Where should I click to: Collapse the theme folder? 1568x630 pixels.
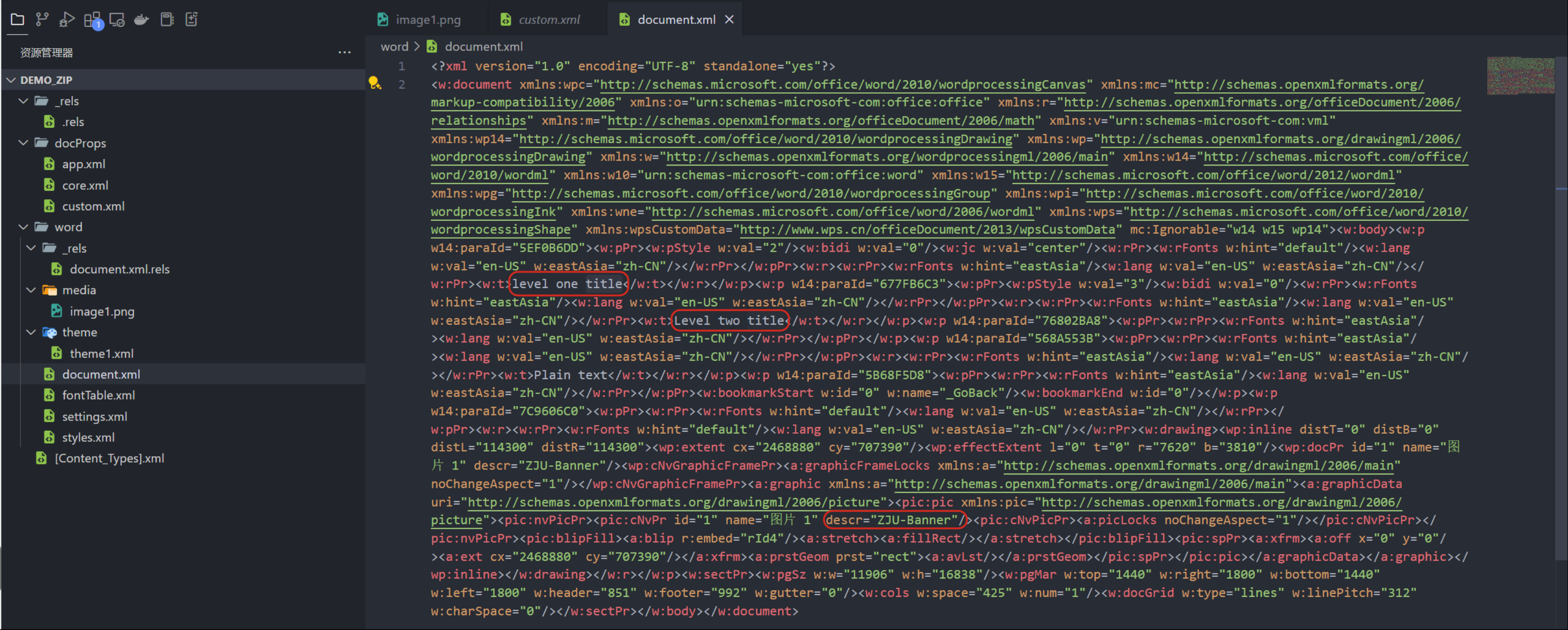(31, 332)
